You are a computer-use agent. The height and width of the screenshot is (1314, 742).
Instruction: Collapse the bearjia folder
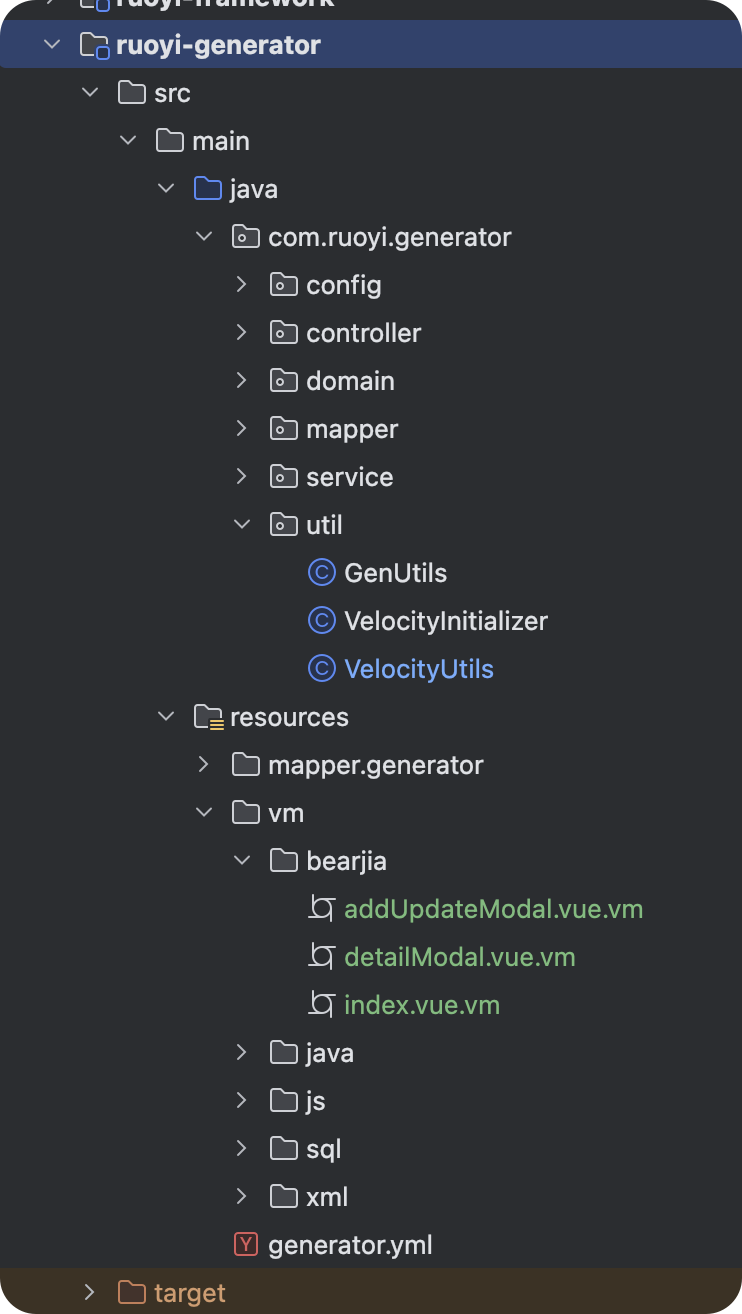[241, 861]
